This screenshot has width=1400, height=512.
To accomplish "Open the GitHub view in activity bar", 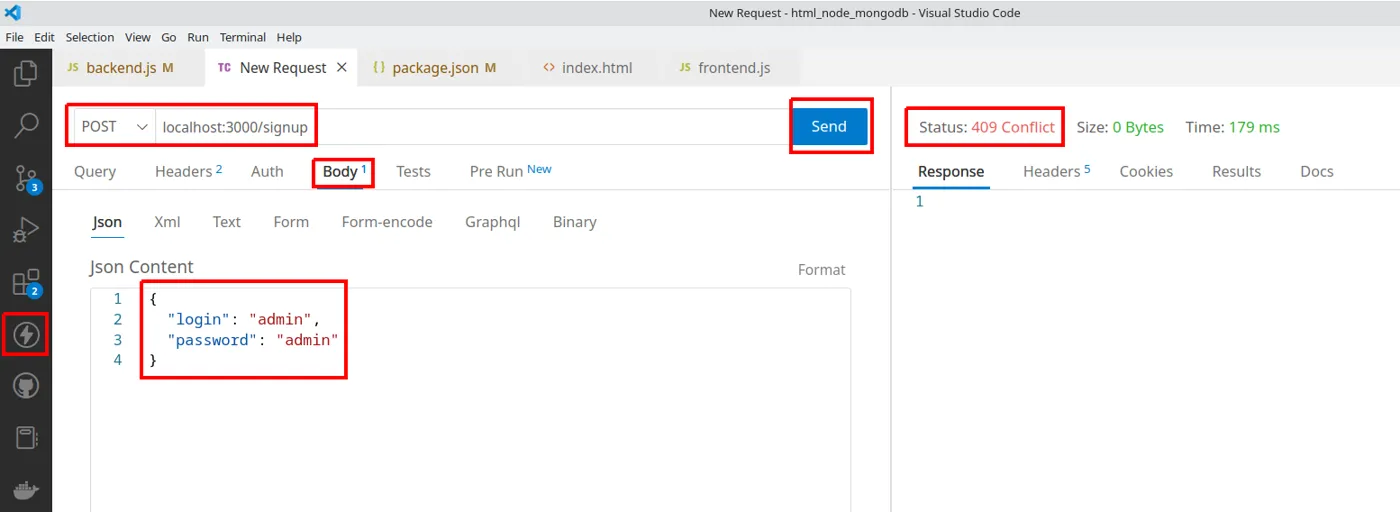I will pos(26,386).
